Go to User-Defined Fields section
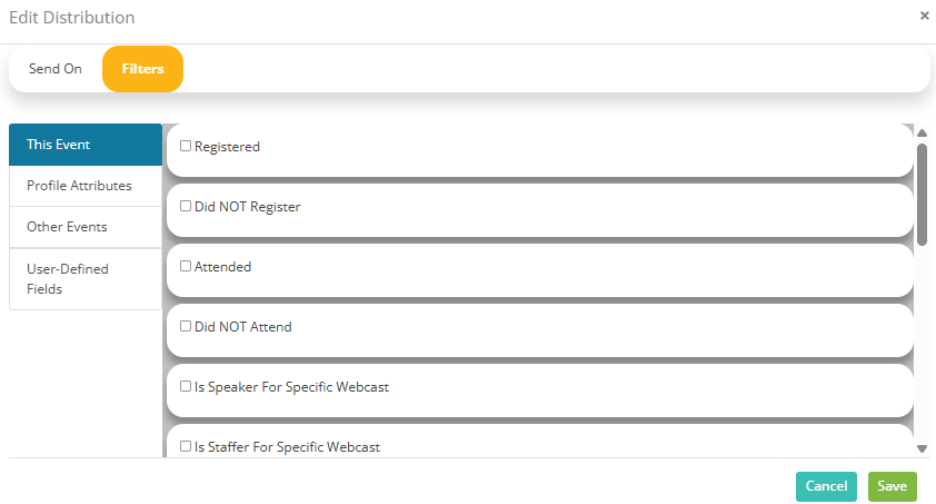The width and height of the screenshot is (936, 504). tap(85, 279)
